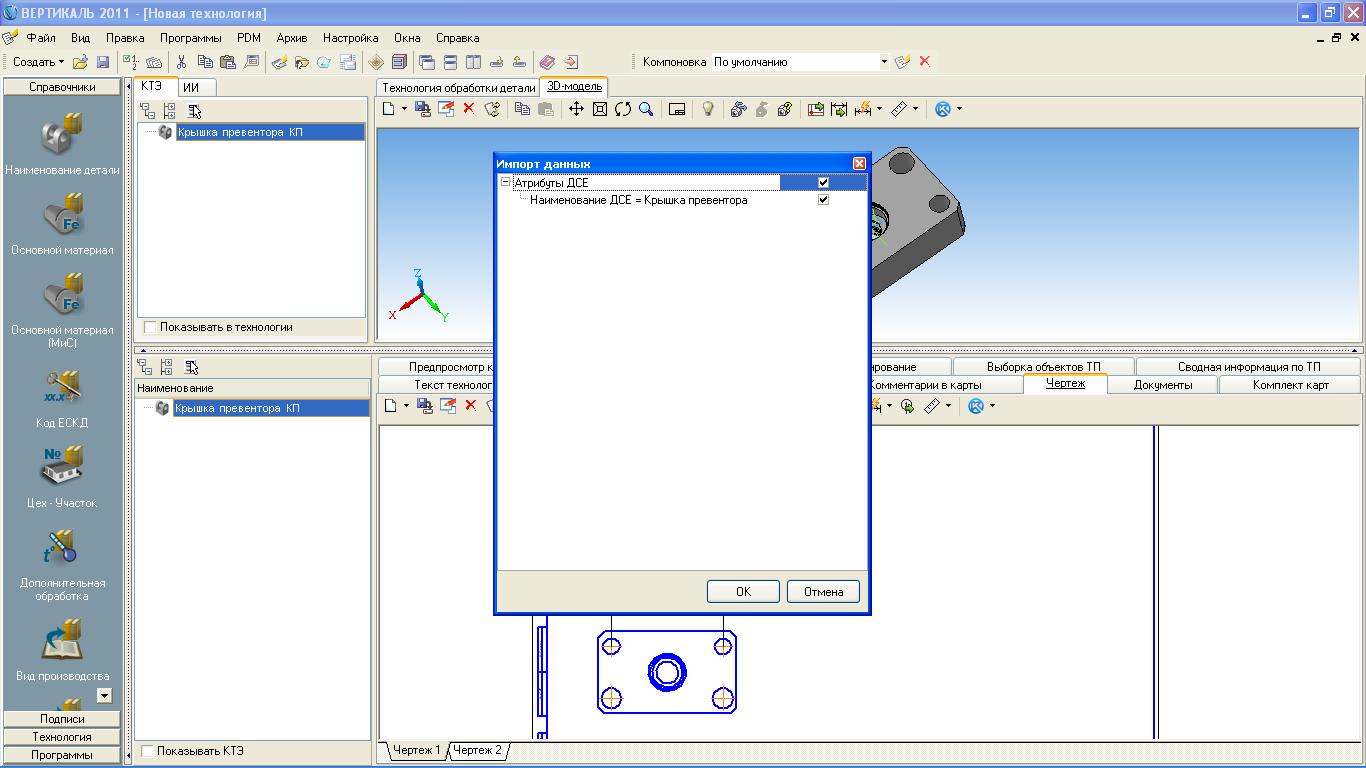Open new document dropdown in Чертеж toolbar
Image resolution: width=1366 pixels, height=768 pixels.
coord(406,405)
